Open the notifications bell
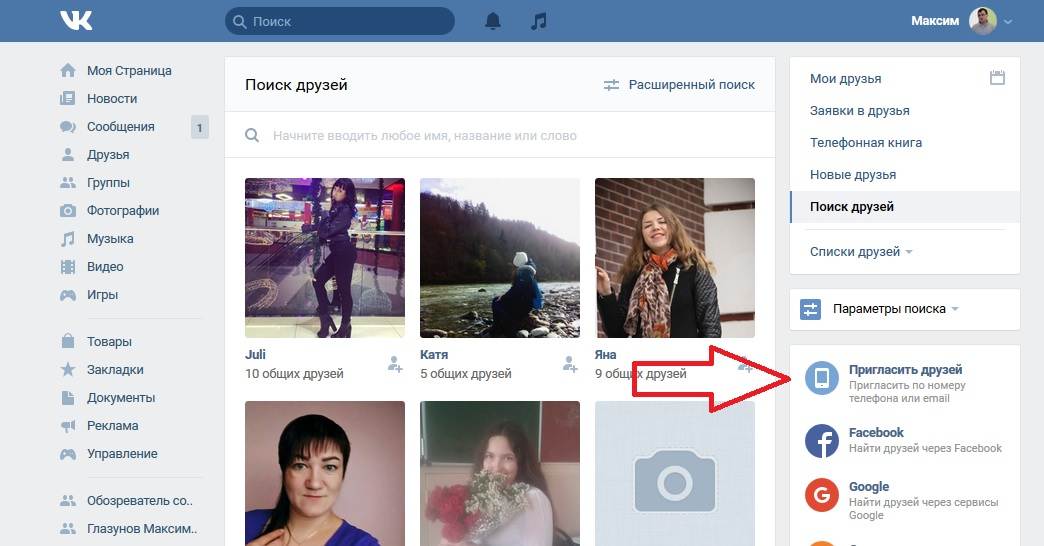This screenshot has width=1044, height=546. 493,21
